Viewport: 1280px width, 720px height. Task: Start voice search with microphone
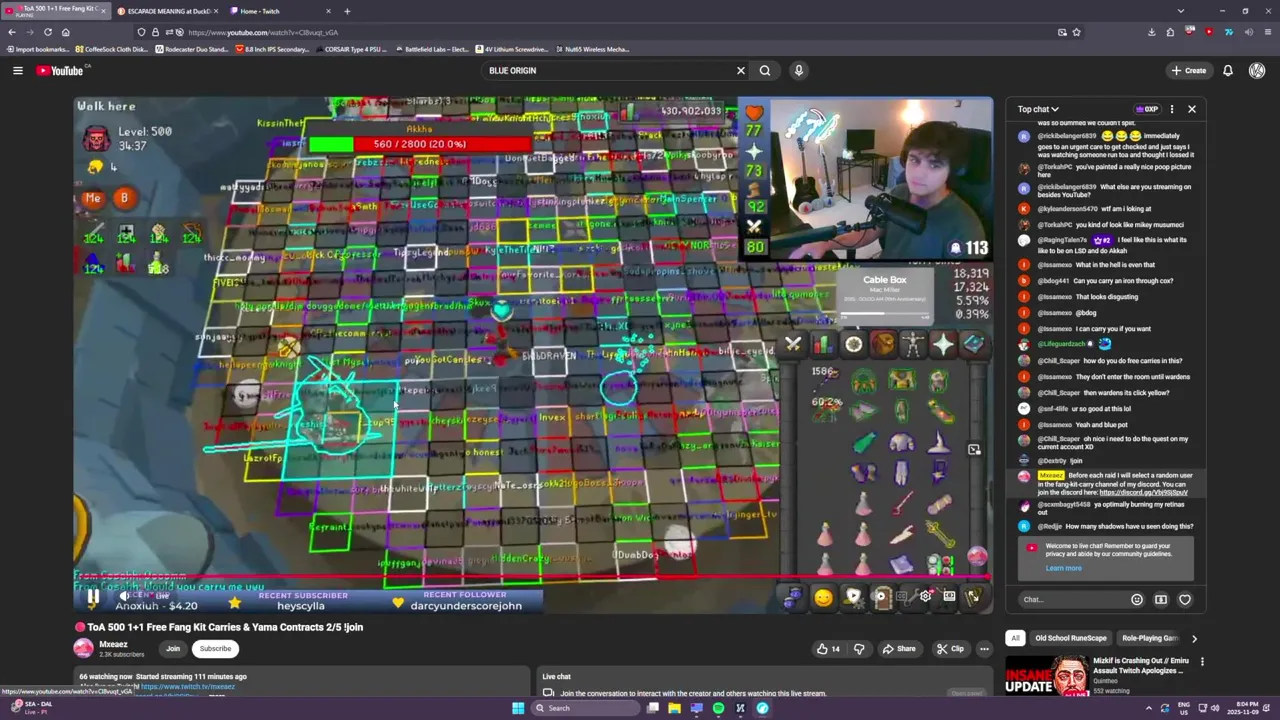(x=798, y=70)
